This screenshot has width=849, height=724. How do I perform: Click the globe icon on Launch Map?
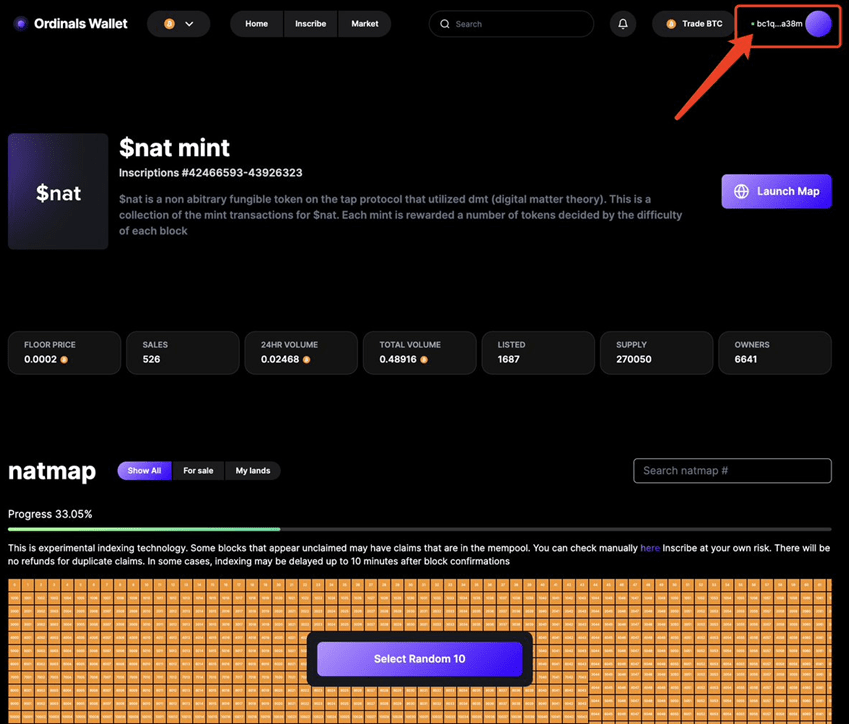point(741,191)
